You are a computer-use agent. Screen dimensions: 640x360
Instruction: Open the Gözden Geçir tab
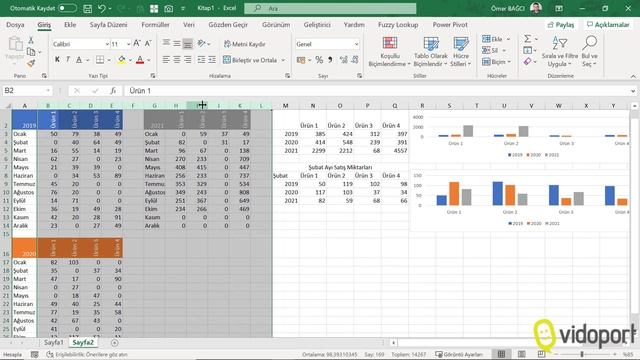(228, 24)
